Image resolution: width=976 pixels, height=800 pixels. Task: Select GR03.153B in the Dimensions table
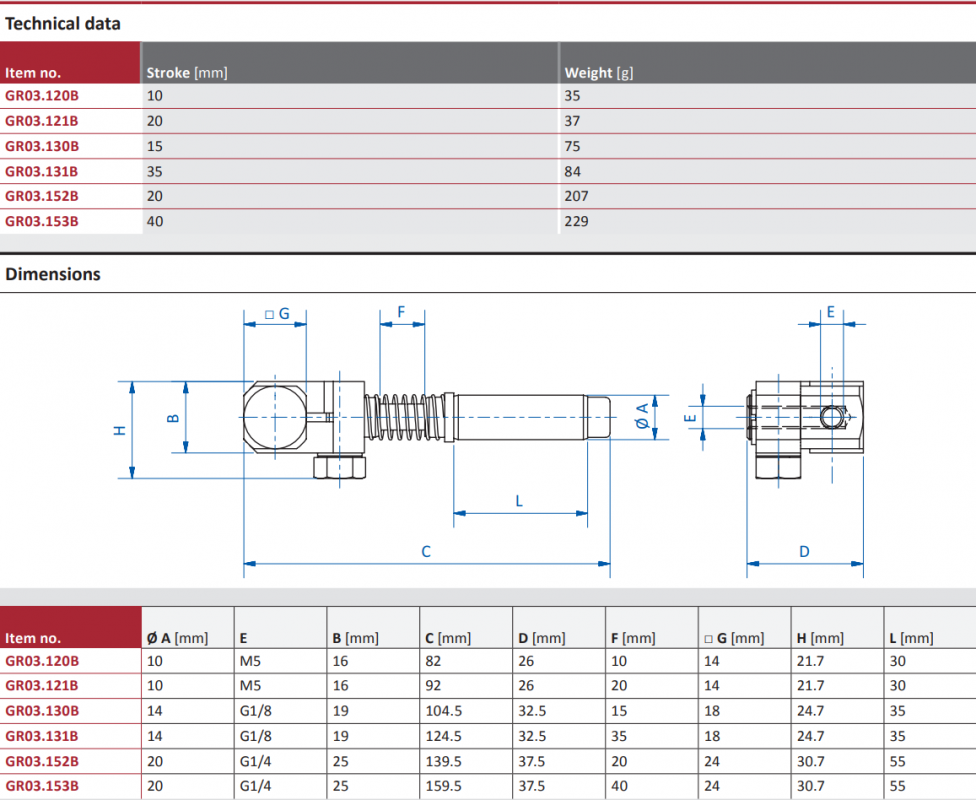(42, 786)
